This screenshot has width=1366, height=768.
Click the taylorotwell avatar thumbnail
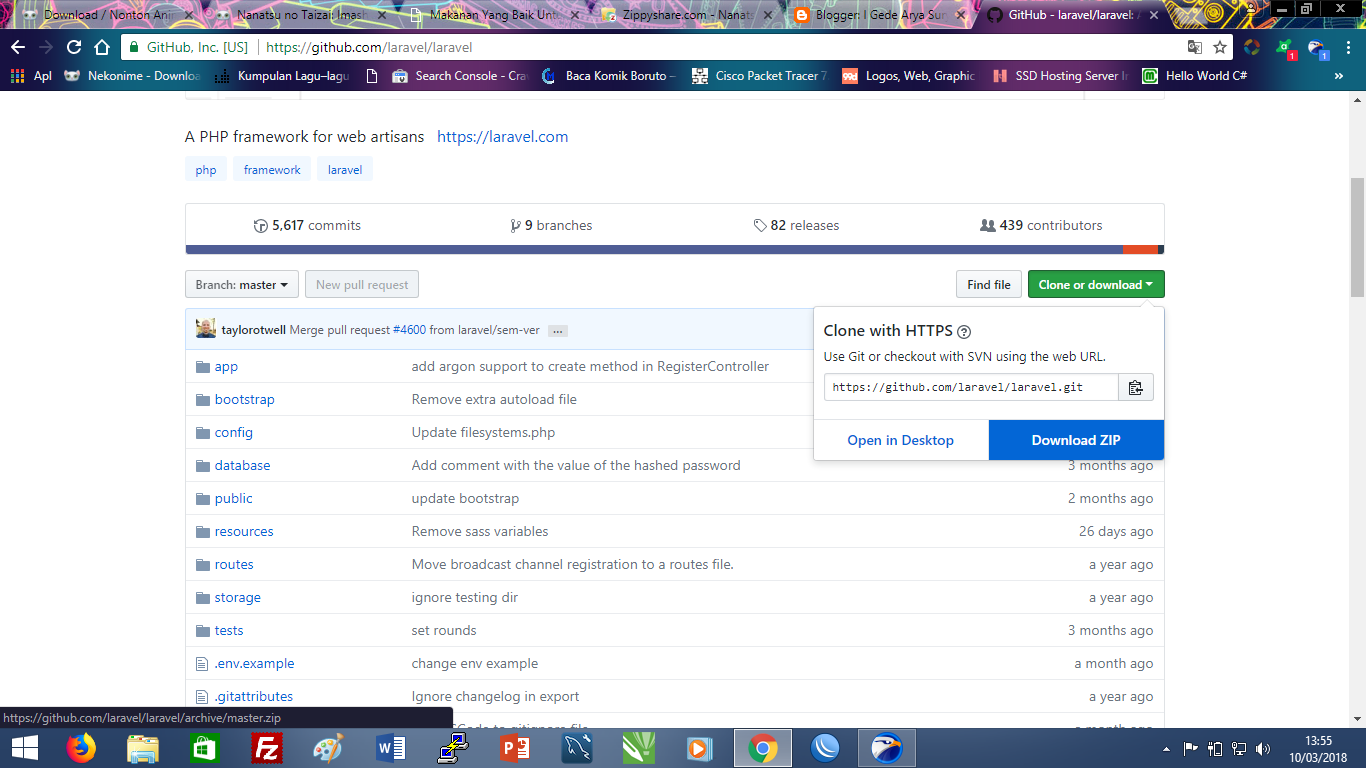[x=206, y=329]
